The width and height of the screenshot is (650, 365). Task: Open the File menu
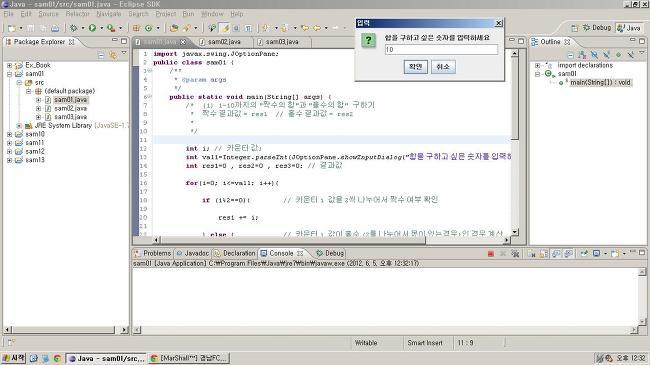8,14
